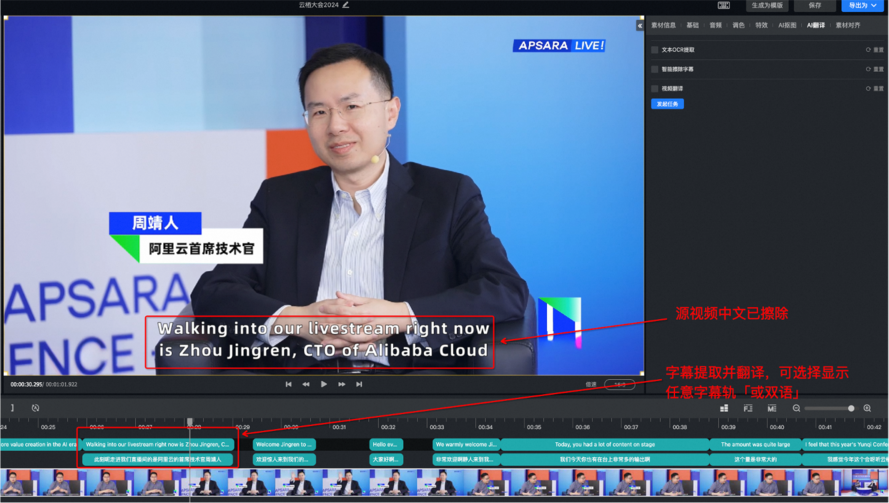This screenshot has width=889, height=503.
Task: Tick the 视频翻译 checkbox
Action: 655,88
